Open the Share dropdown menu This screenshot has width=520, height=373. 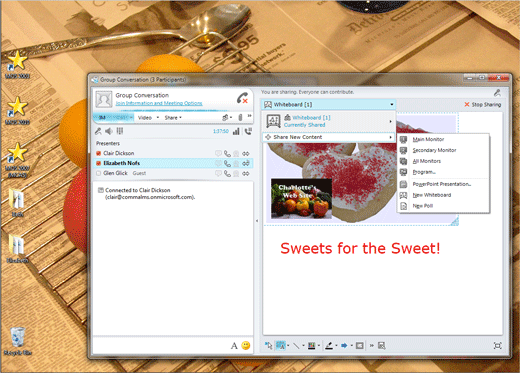pos(173,118)
